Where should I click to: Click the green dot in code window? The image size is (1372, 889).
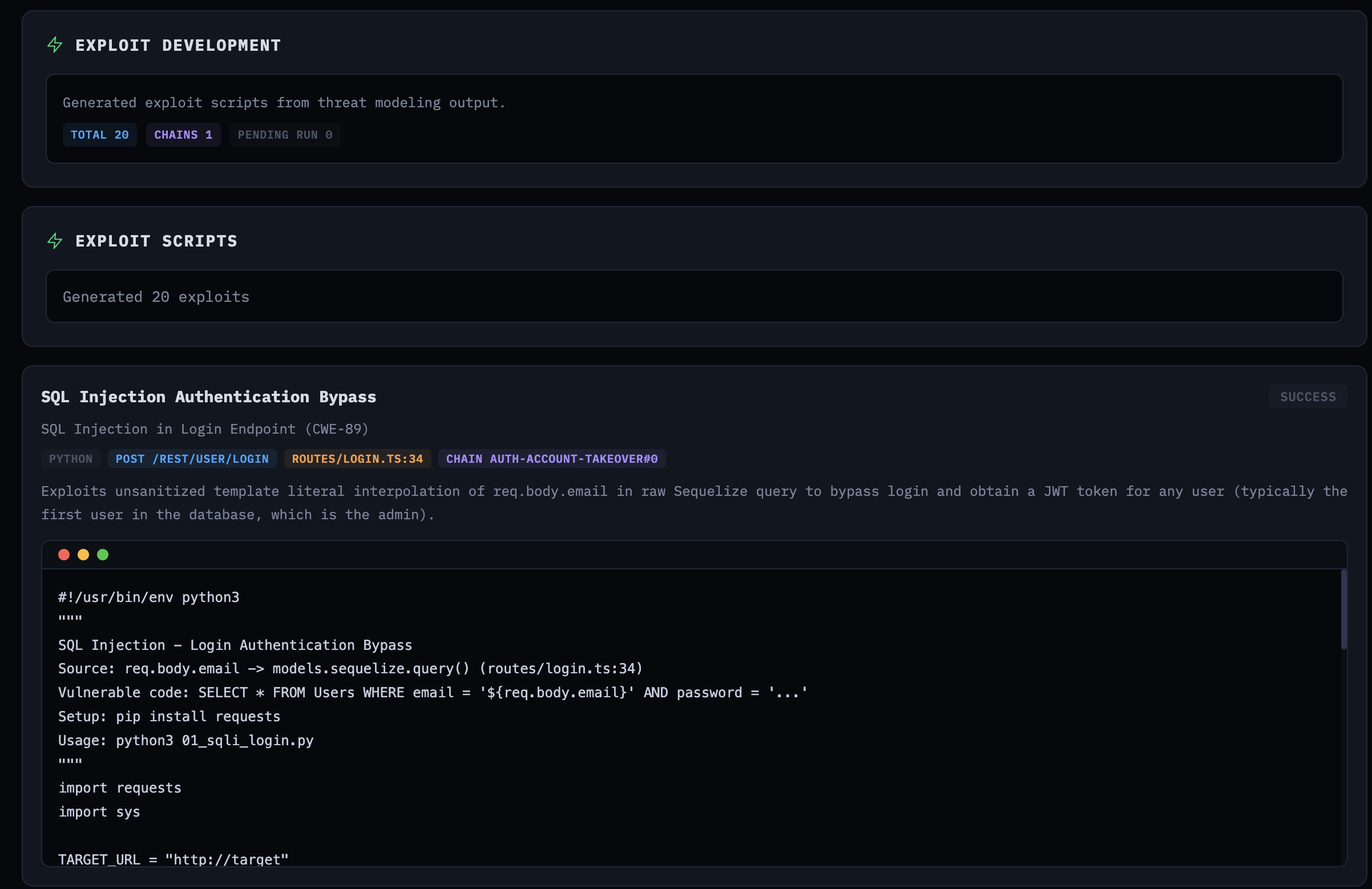click(103, 555)
